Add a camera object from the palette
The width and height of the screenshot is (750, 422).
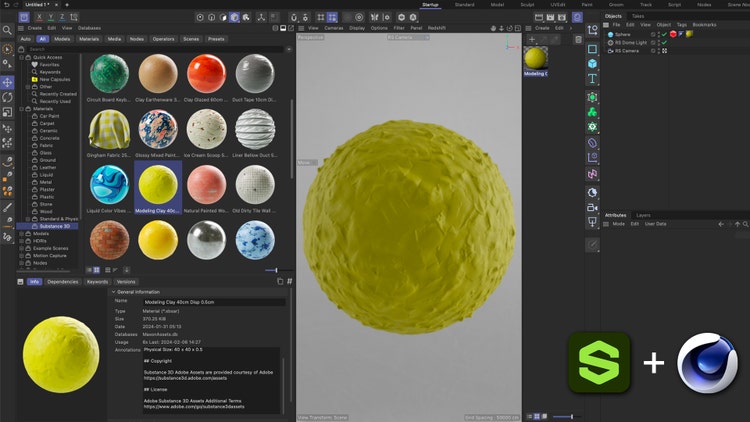click(x=592, y=207)
